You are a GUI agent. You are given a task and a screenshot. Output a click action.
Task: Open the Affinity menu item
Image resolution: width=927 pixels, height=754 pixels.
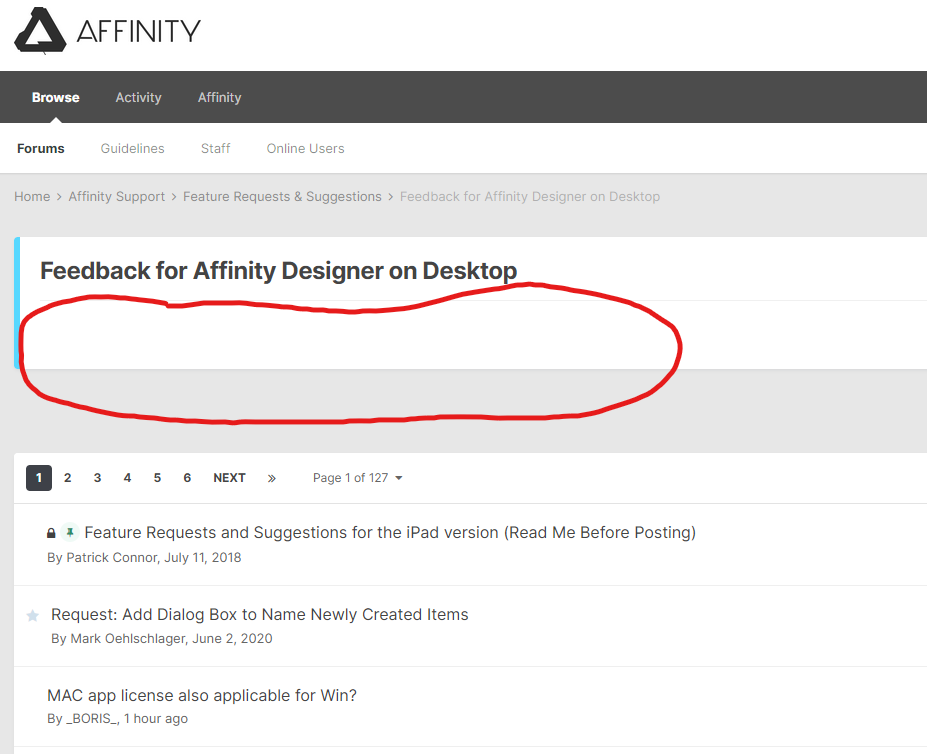[x=219, y=98]
